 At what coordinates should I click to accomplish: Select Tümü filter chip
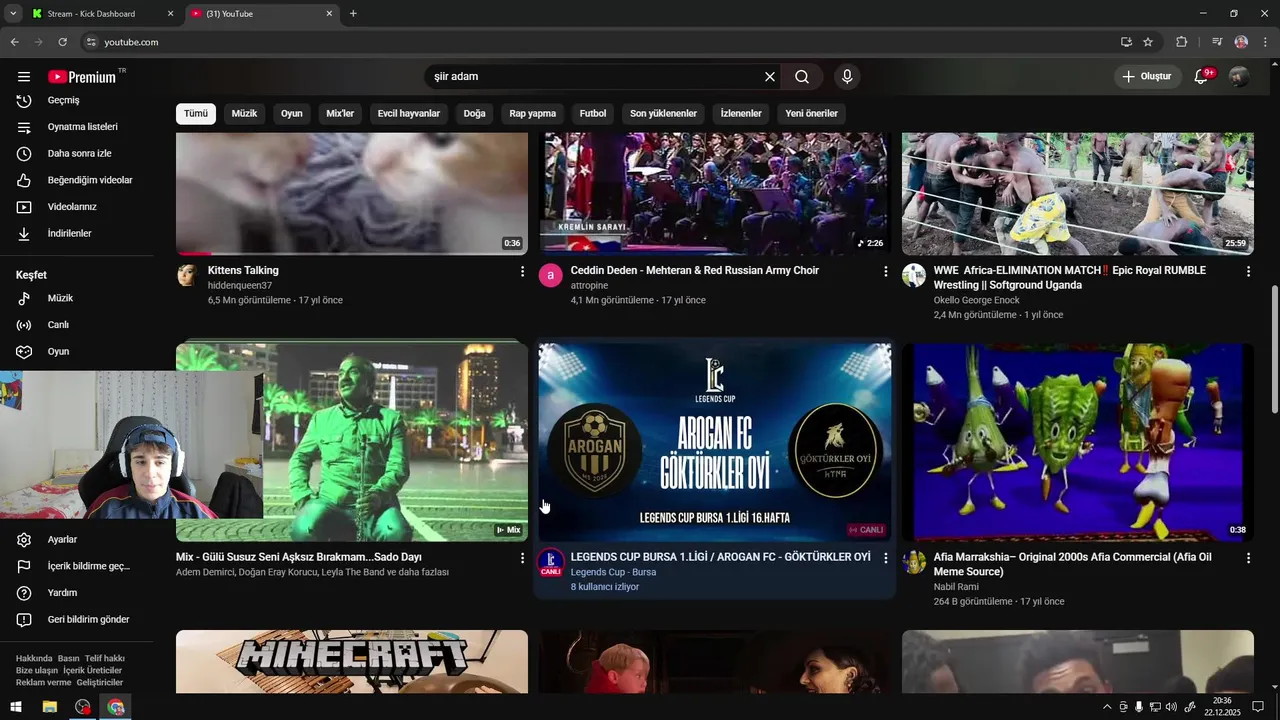click(x=196, y=114)
